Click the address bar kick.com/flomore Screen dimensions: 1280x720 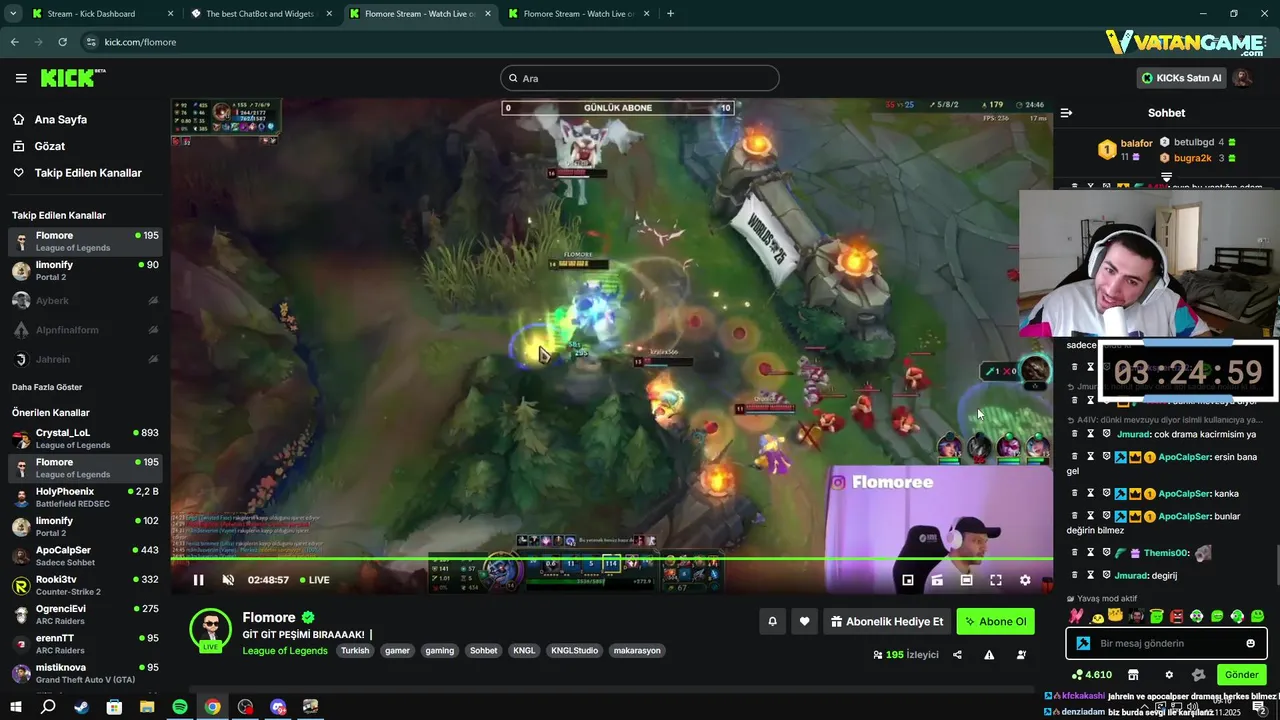coord(140,42)
